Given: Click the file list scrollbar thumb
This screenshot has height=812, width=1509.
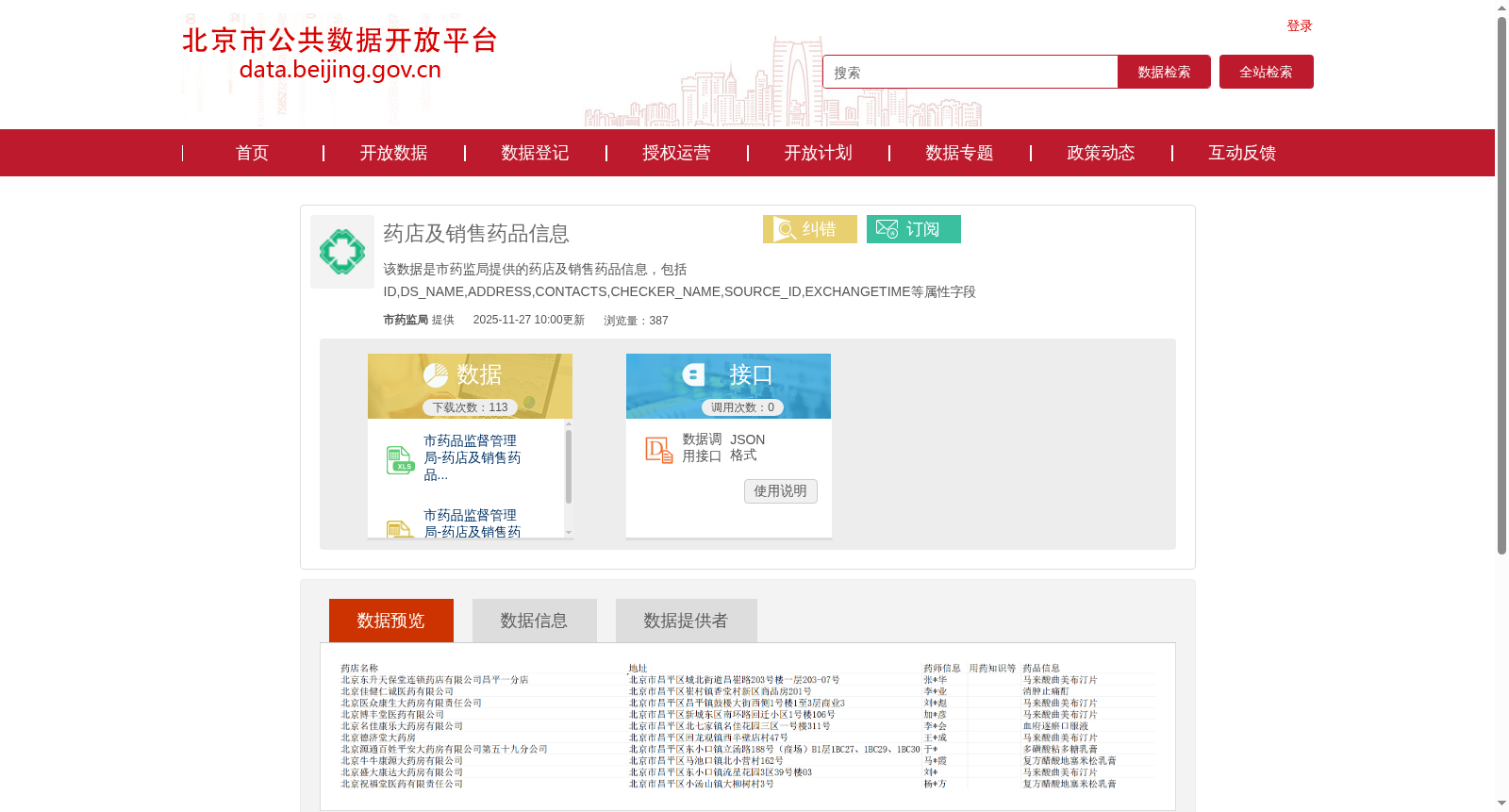Looking at the screenshot, I should 569,466.
